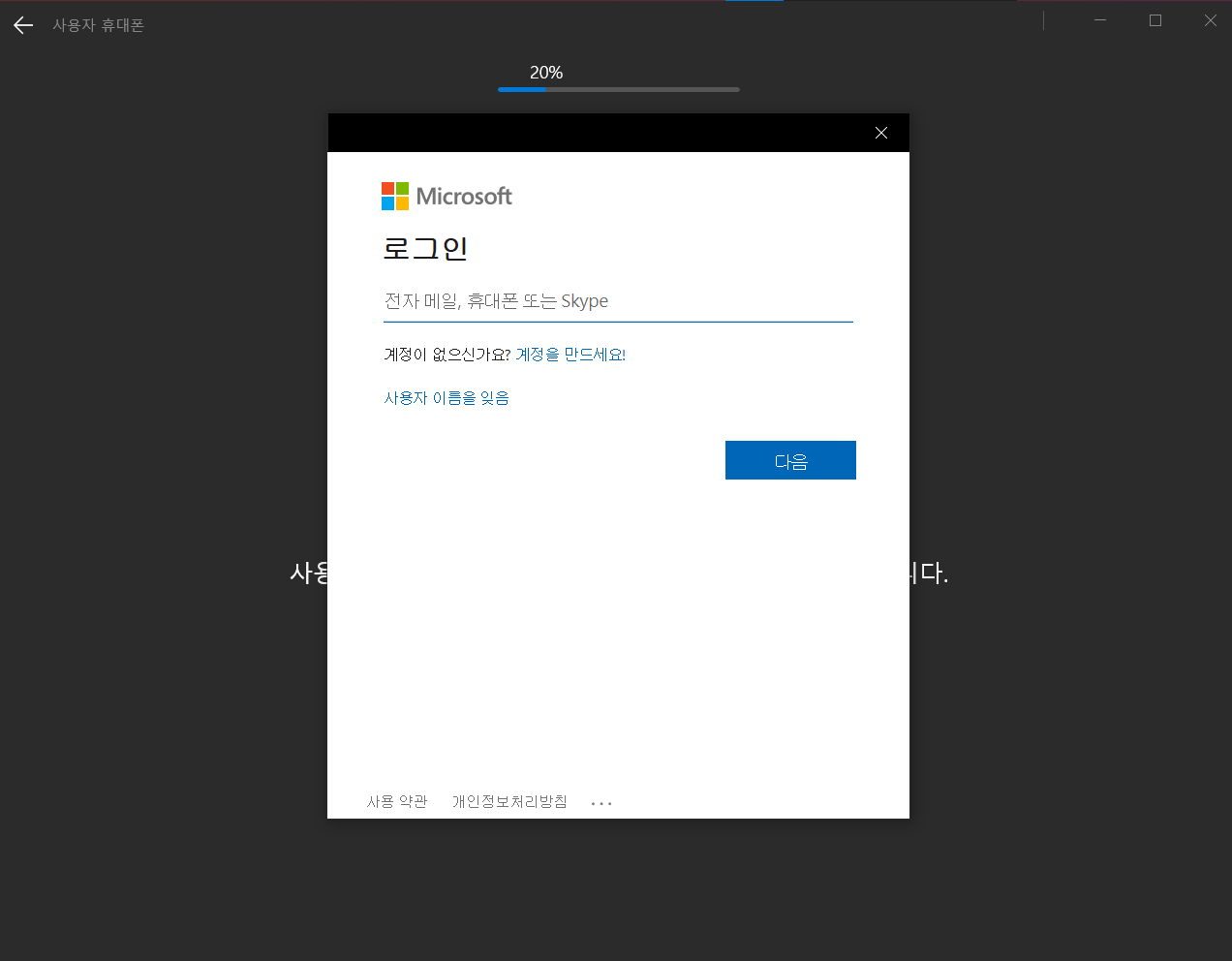Close the Microsoft login dialog

click(881, 133)
